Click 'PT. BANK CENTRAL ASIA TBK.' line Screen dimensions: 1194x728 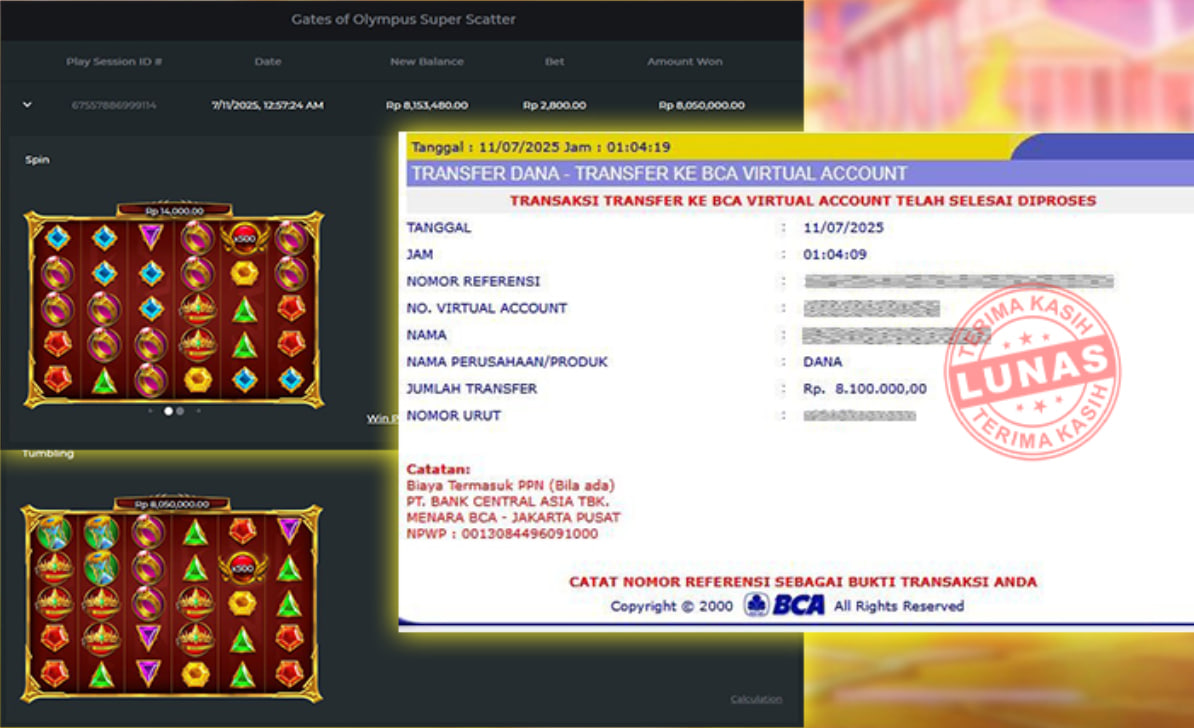(507, 501)
